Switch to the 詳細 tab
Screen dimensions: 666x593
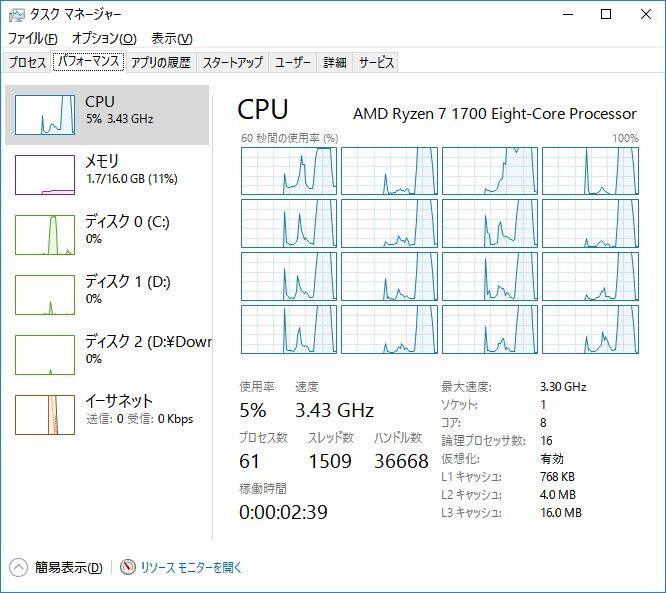(x=334, y=62)
